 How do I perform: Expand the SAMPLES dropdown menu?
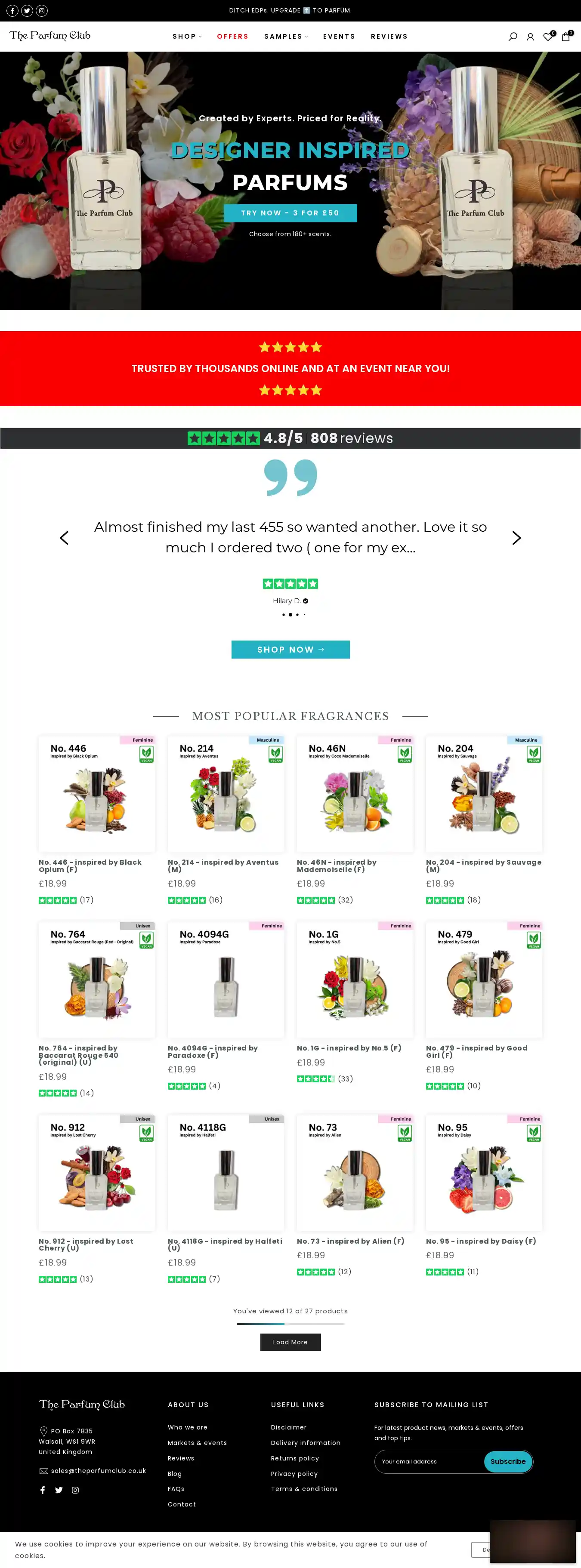coord(286,37)
